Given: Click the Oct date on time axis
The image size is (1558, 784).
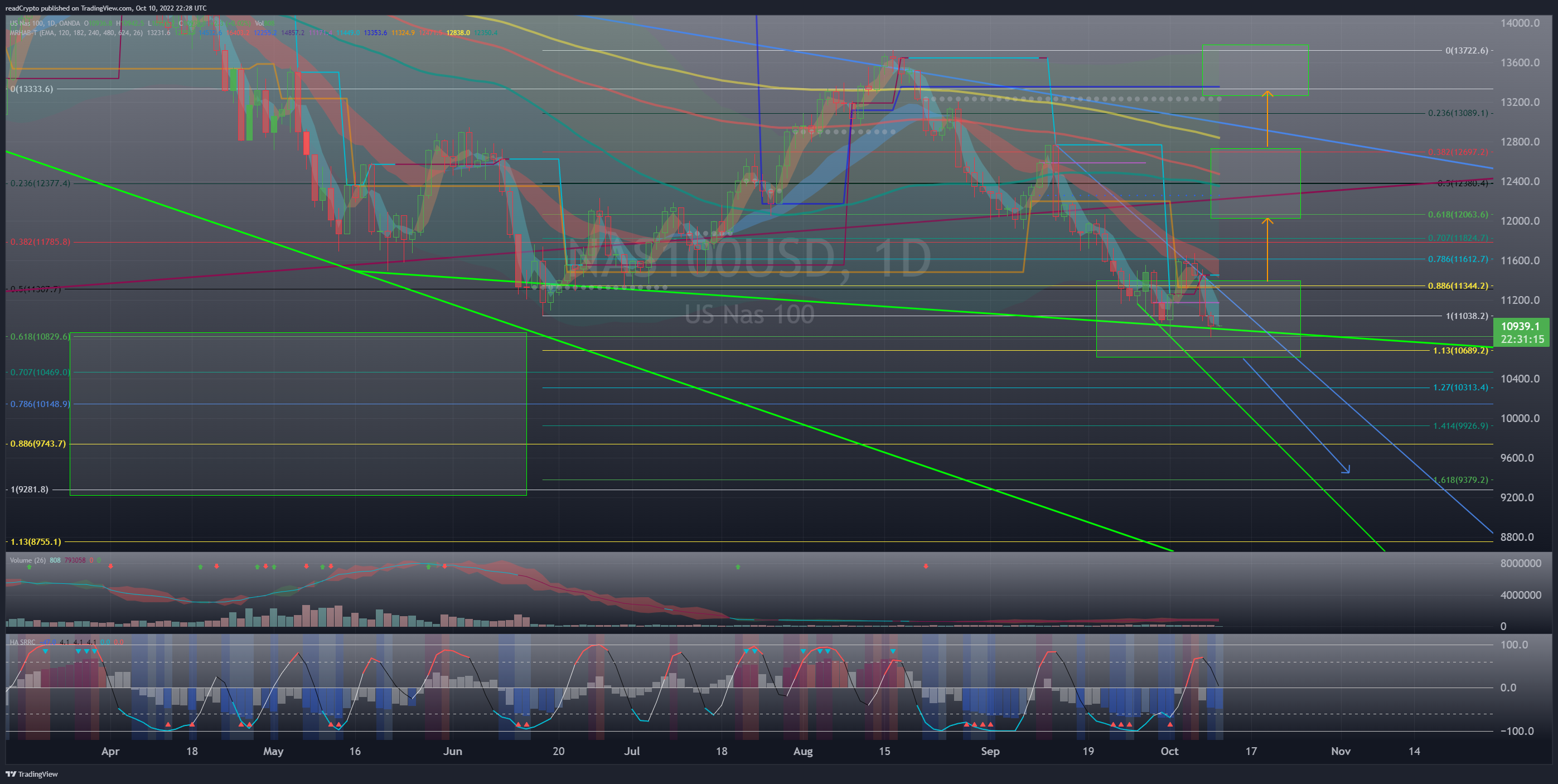Looking at the screenshot, I should pos(1169,751).
